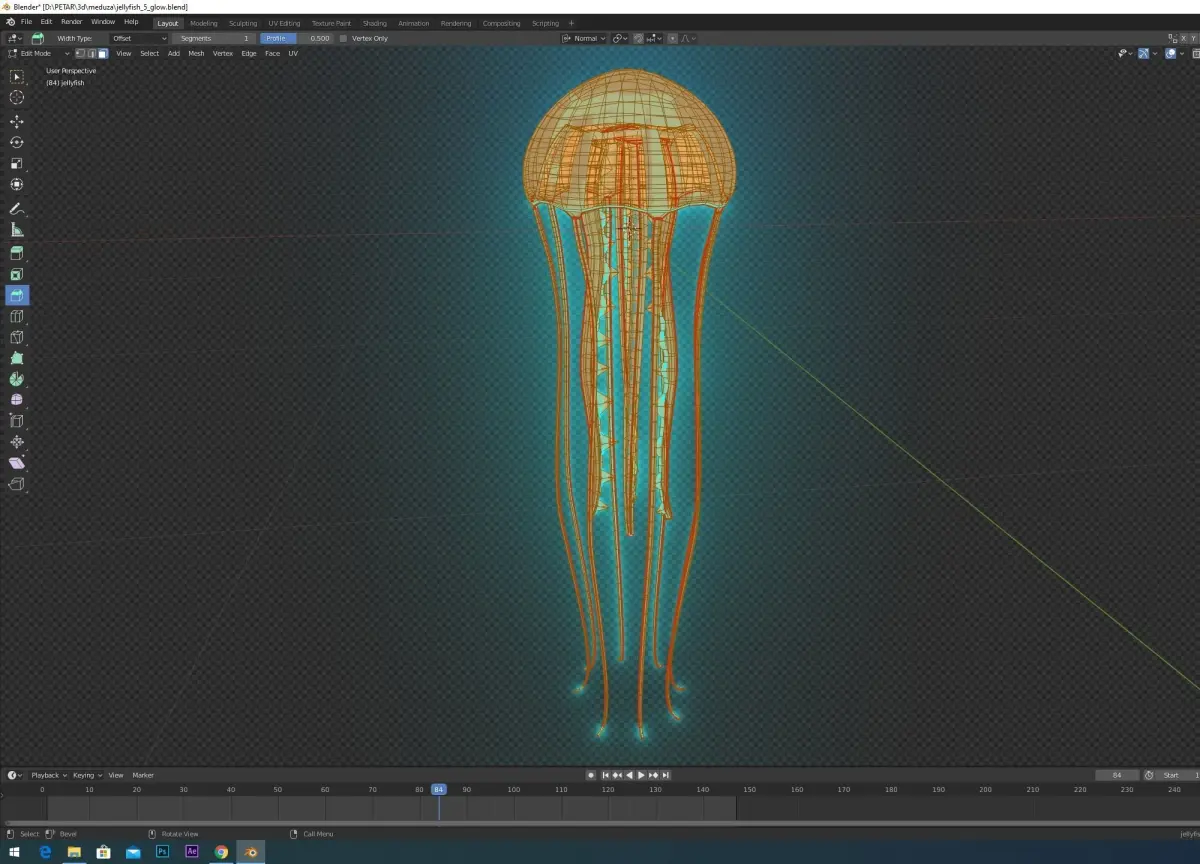Image resolution: width=1200 pixels, height=864 pixels.
Task: Open the Render menu
Action: click(x=72, y=22)
